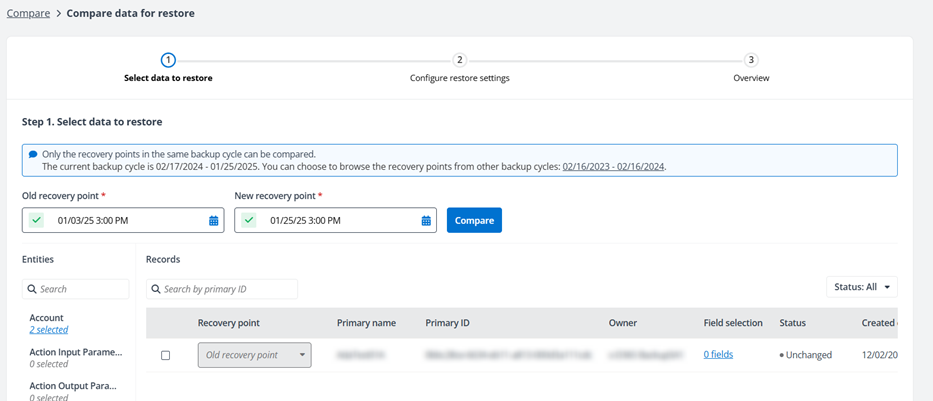Click the info speech bubble icon
Viewport: 933px width, 401px height.
(x=33, y=153)
